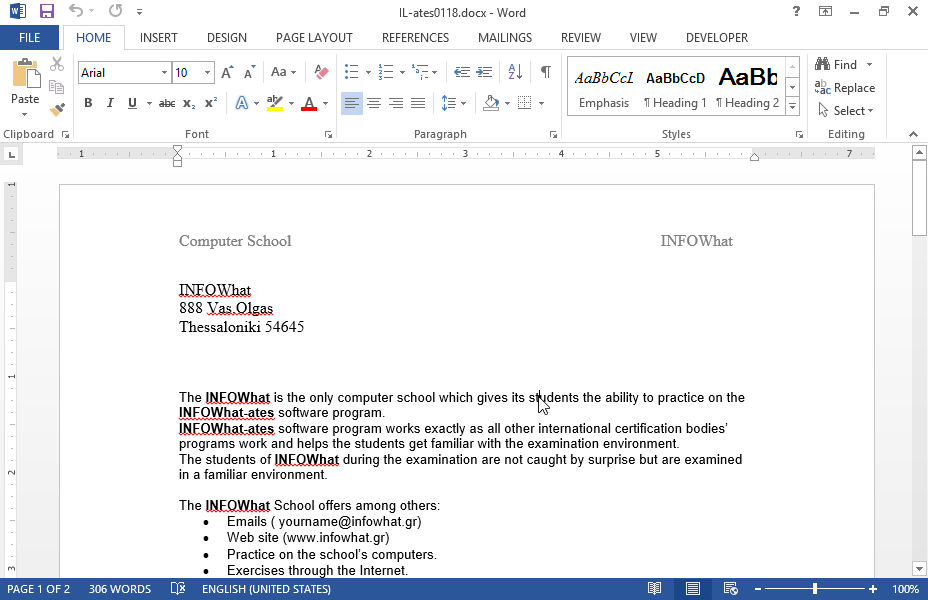Toggle Bold formatting
The image size is (928, 600).
(x=88, y=103)
